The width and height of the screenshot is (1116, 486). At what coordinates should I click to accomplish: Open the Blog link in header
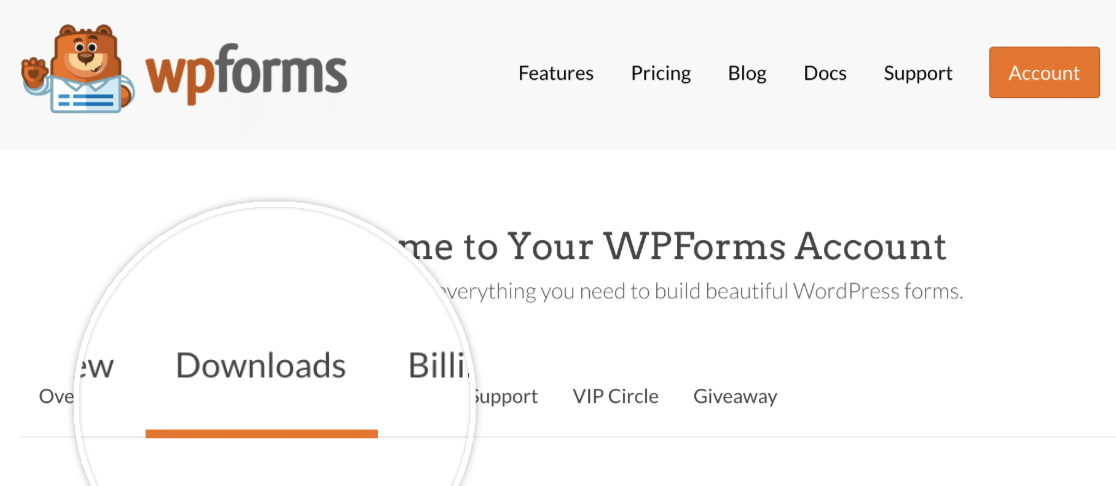tap(747, 73)
